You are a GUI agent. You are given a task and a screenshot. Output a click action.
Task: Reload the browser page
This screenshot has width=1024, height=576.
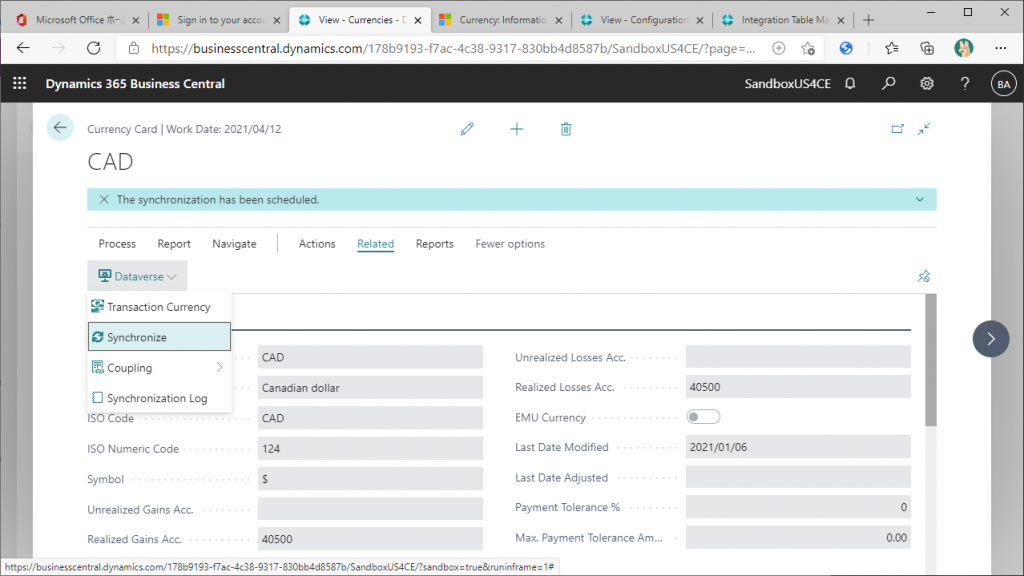click(x=93, y=48)
